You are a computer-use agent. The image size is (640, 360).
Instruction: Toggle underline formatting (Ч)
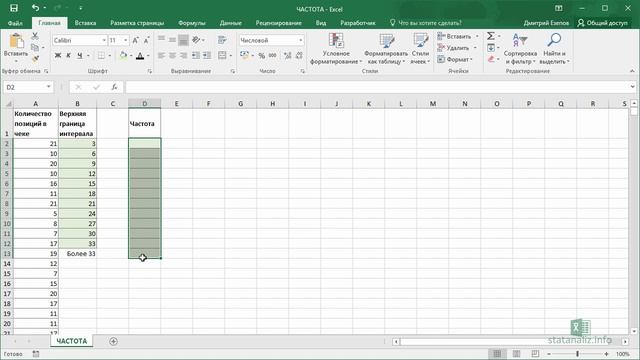click(79, 56)
